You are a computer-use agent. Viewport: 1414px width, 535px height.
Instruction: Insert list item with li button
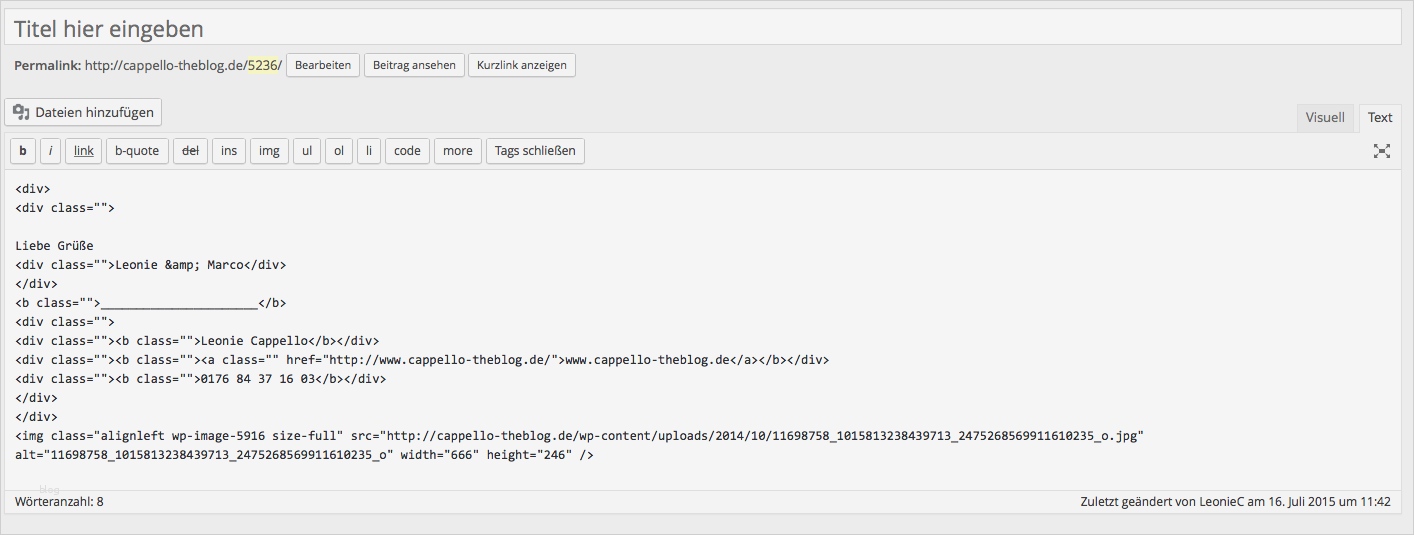pos(369,151)
